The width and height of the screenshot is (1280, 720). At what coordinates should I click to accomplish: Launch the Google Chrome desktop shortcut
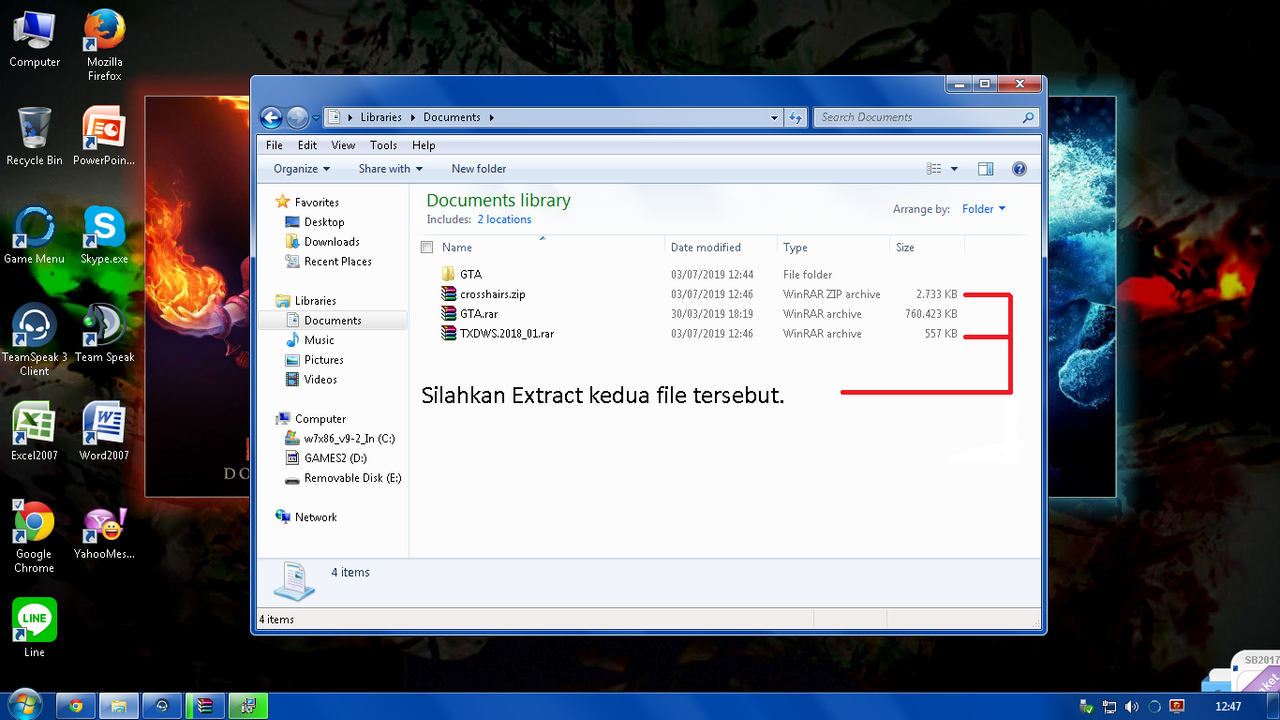coord(34,538)
